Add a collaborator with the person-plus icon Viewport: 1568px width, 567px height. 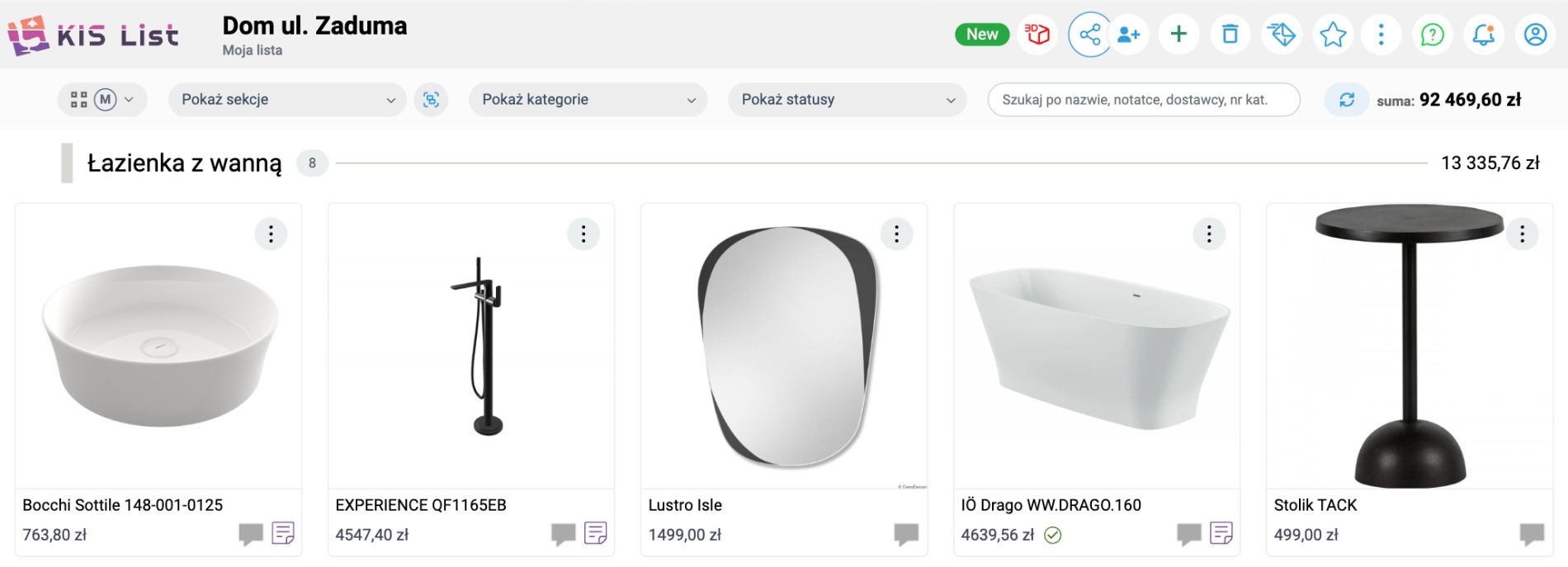[x=1128, y=34]
